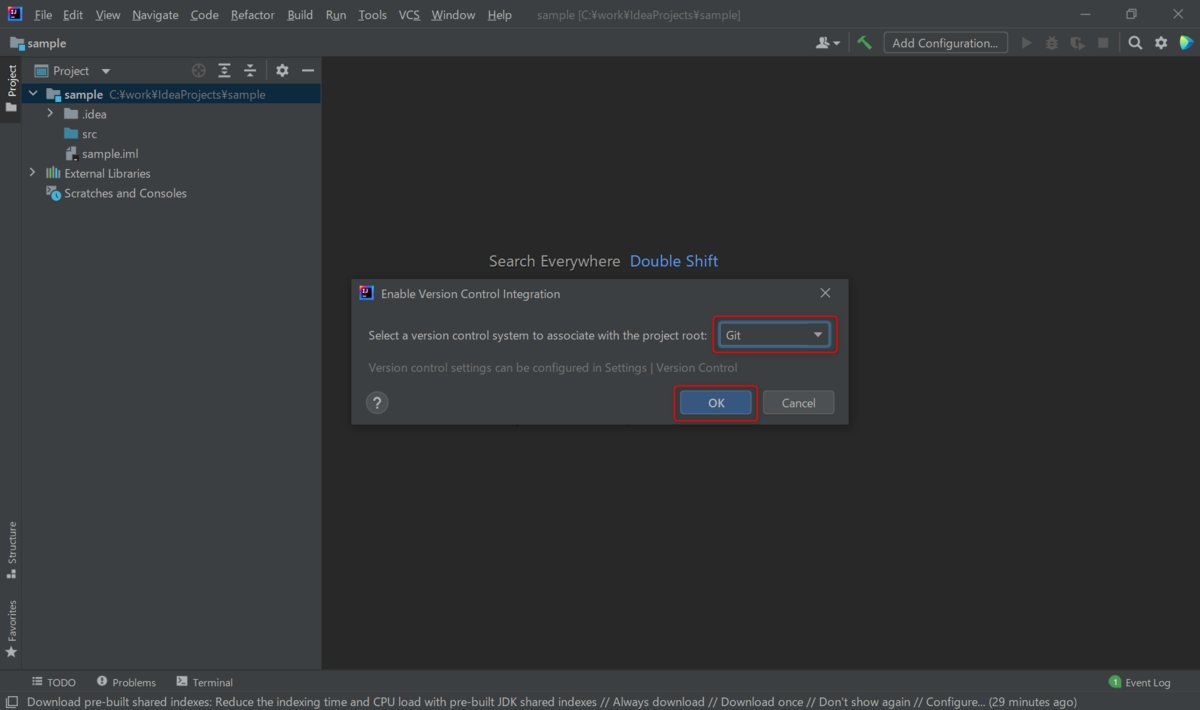Select the src folder
Viewport: 1200px width, 710px height.
[x=80, y=134]
